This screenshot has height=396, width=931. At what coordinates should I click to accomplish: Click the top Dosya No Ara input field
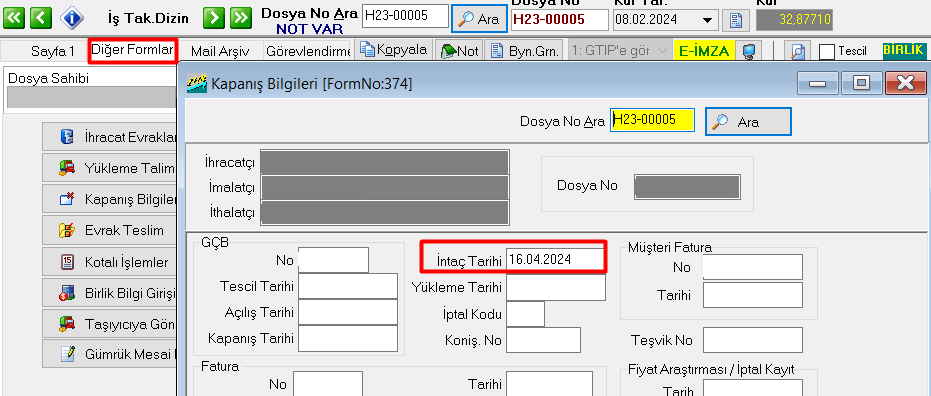pyautogui.click(x=405, y=15)
